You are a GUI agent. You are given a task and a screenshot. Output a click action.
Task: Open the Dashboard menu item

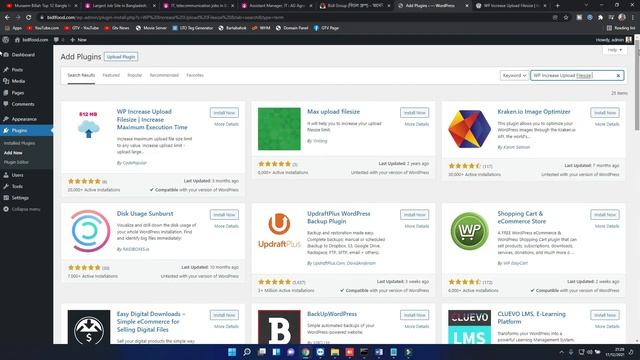pos(23,55)
